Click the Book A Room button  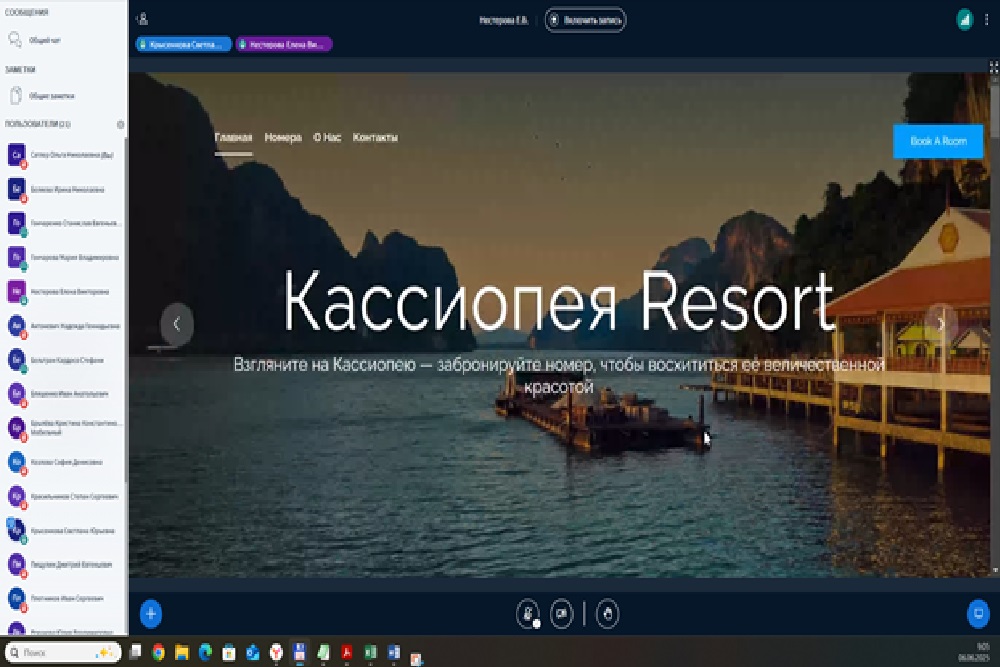tap(937, 141)
